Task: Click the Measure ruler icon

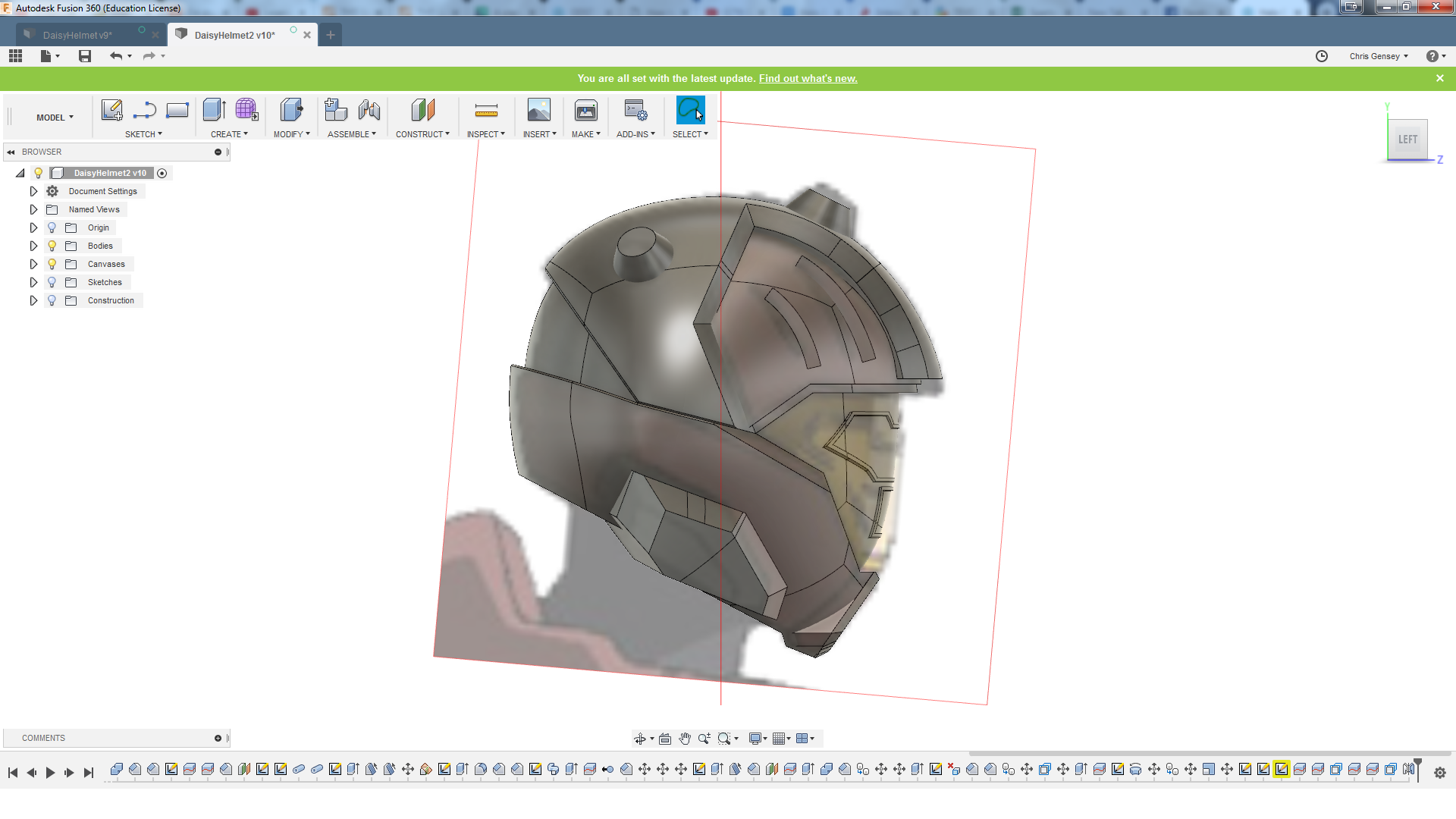Action: (x=486, y=111)
